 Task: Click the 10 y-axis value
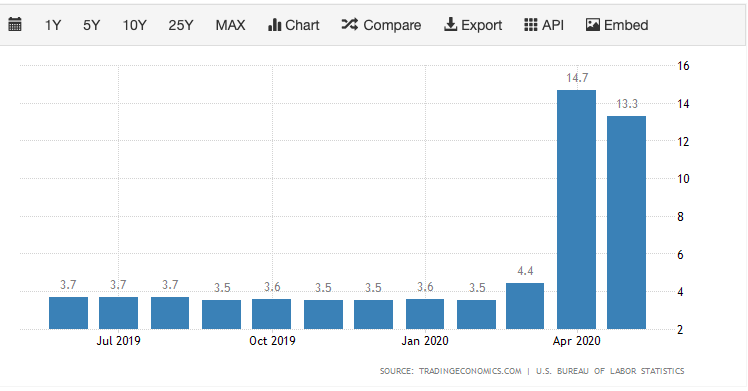tap(683, 179)
